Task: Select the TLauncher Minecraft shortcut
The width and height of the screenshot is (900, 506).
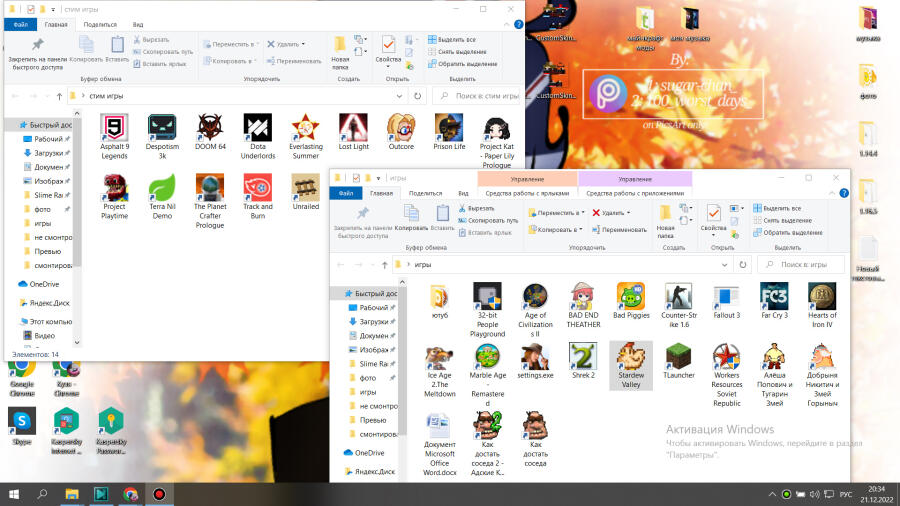Action: coord(678,360)
